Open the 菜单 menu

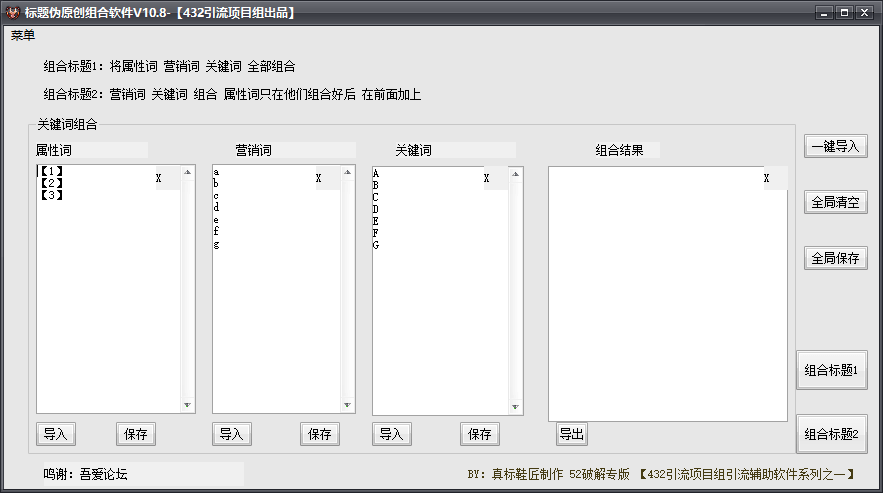click(x=23, y=36)
